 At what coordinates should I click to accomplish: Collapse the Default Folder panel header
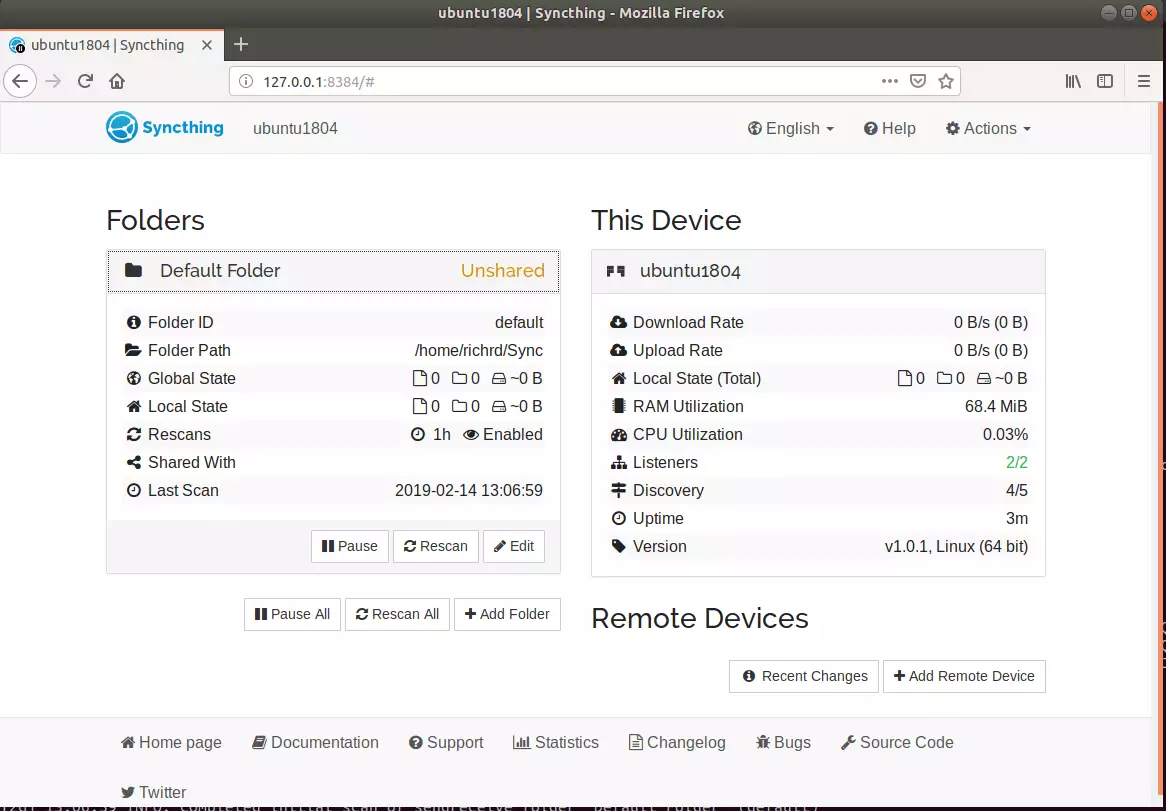333,271
